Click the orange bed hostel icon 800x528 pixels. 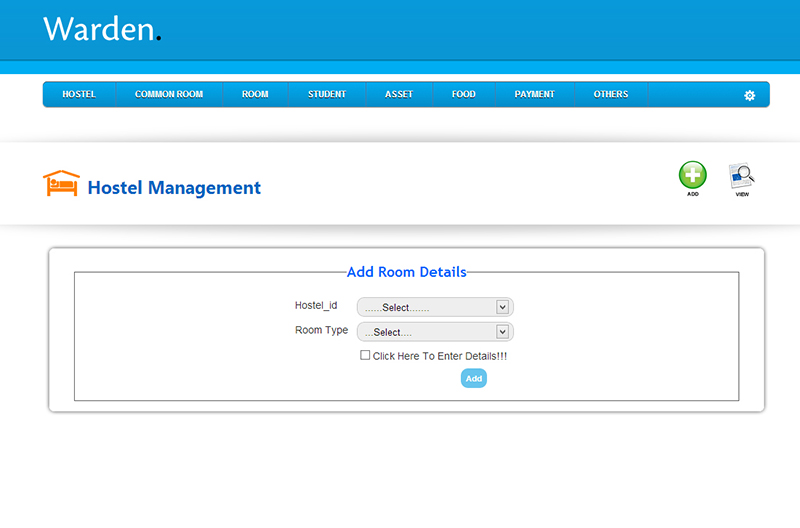(60, 184)
